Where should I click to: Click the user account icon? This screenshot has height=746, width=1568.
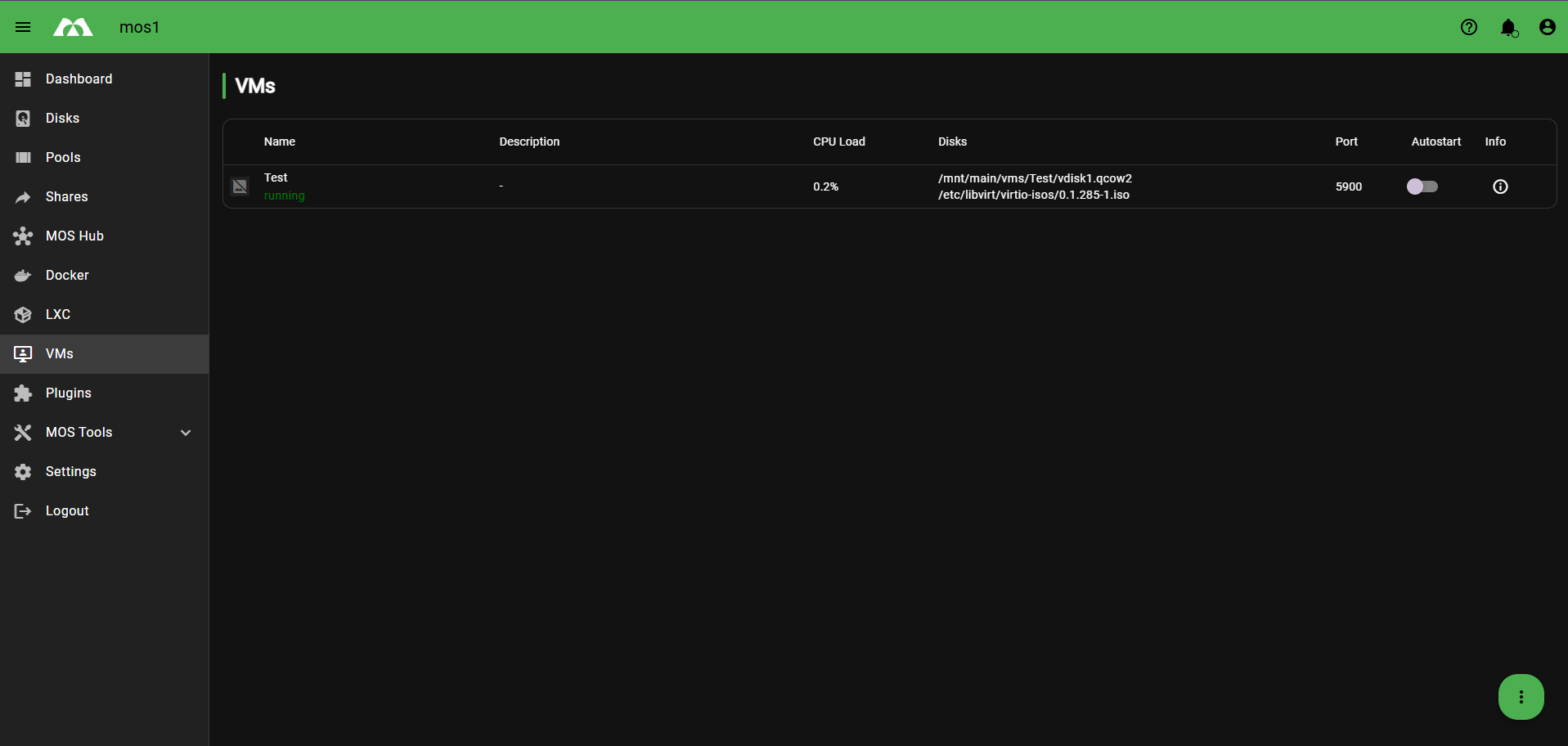tap(1547, 27)
